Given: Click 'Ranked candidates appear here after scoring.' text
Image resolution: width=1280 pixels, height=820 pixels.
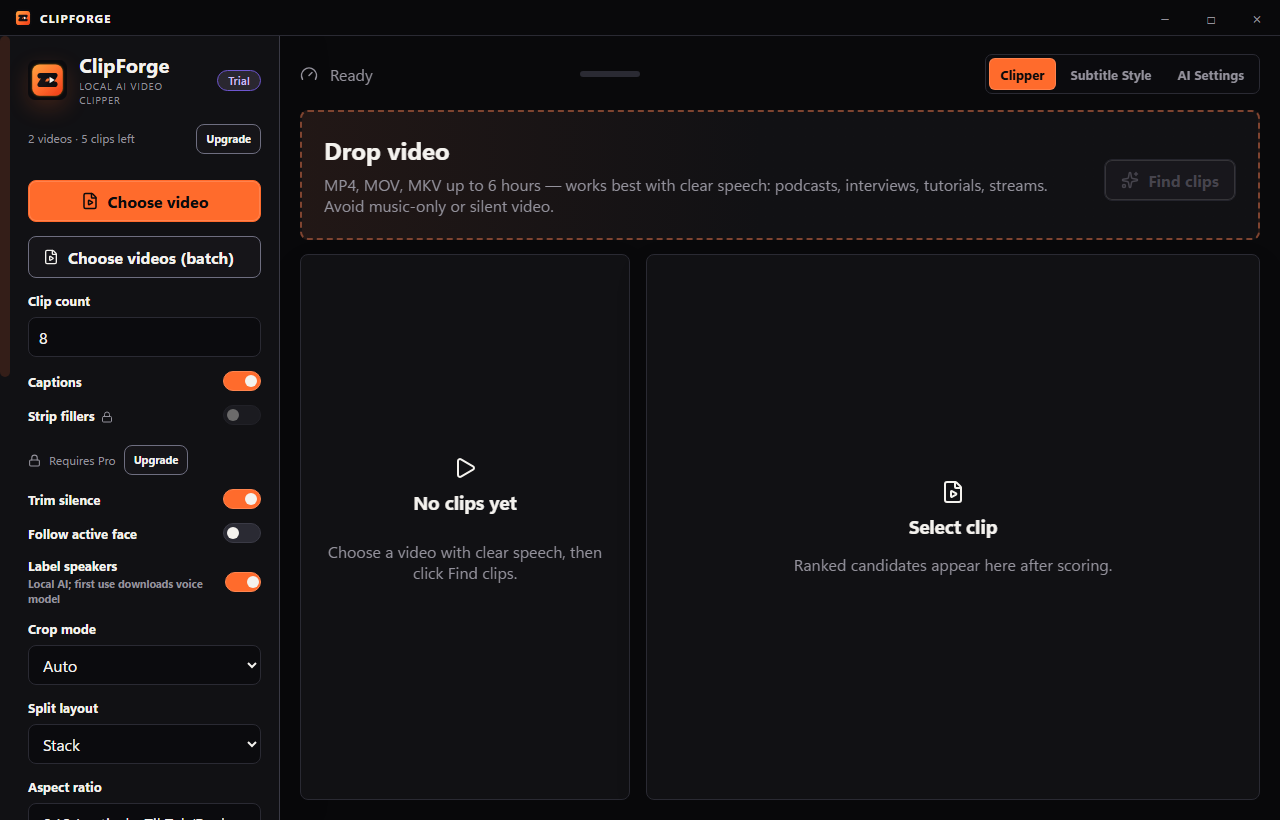Looking at the screenshot, I should click(953, 566).
